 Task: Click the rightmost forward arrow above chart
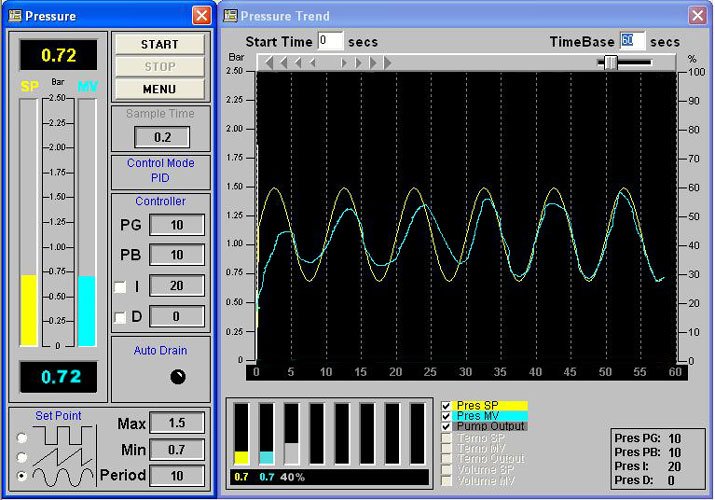tap(387, 62)
